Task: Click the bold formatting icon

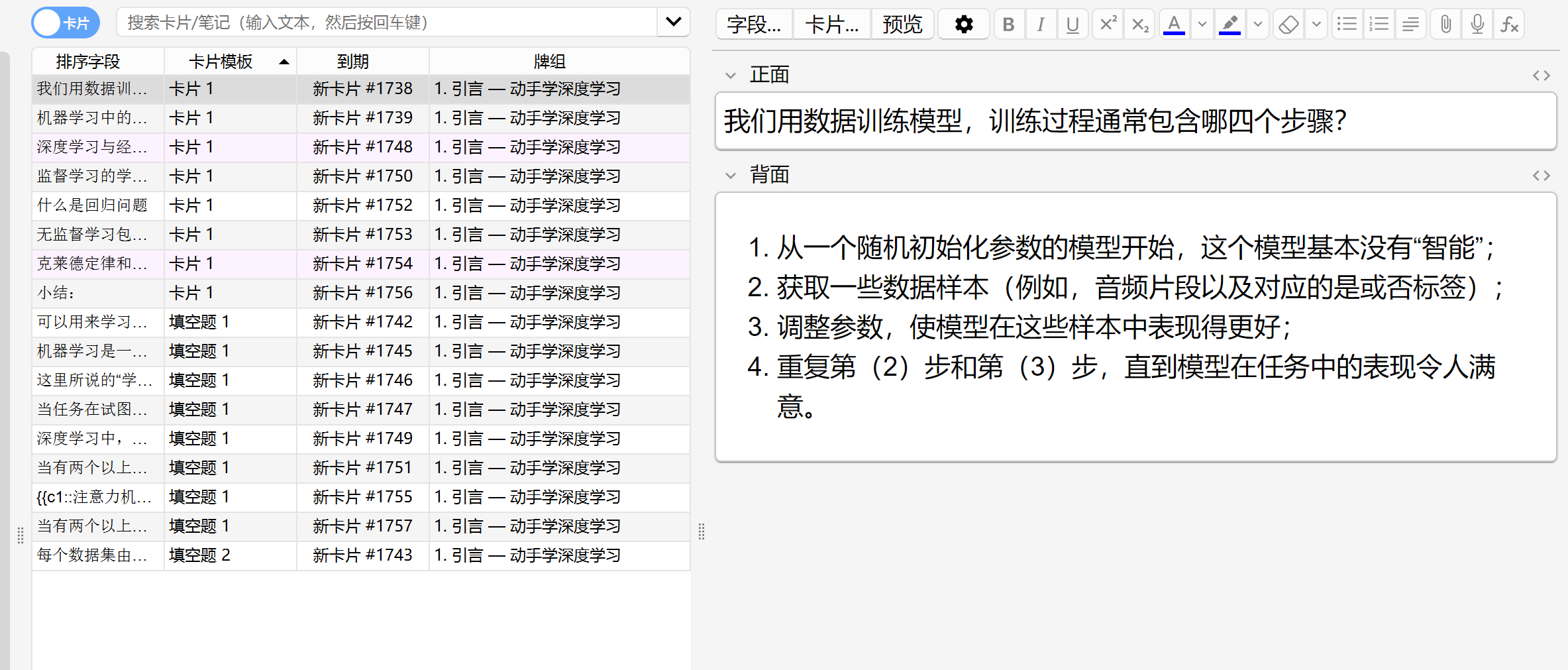Action: click(1008, 25)
